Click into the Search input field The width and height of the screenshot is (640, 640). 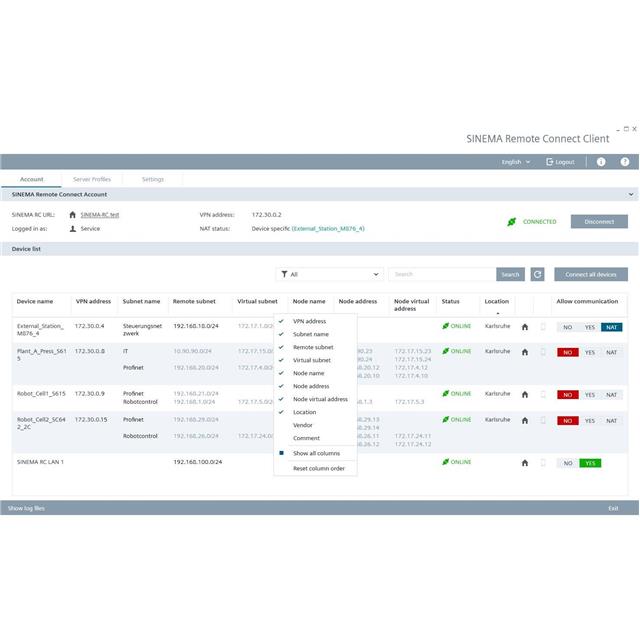[440, 274]
